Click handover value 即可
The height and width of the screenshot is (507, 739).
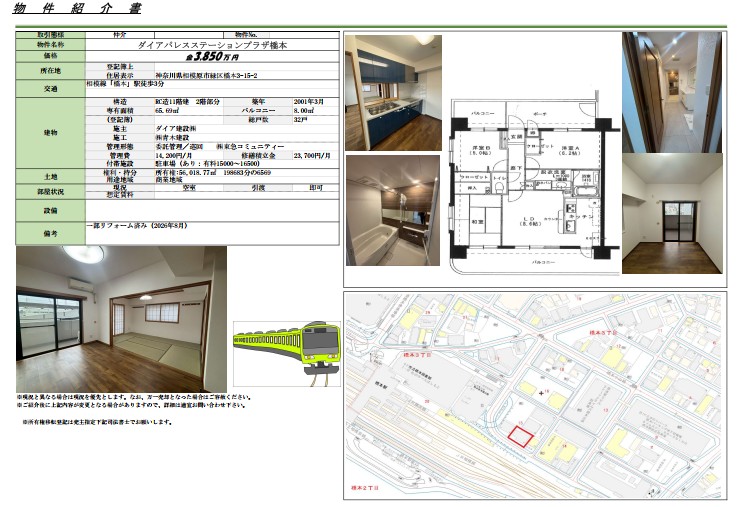tap(316, 188)
